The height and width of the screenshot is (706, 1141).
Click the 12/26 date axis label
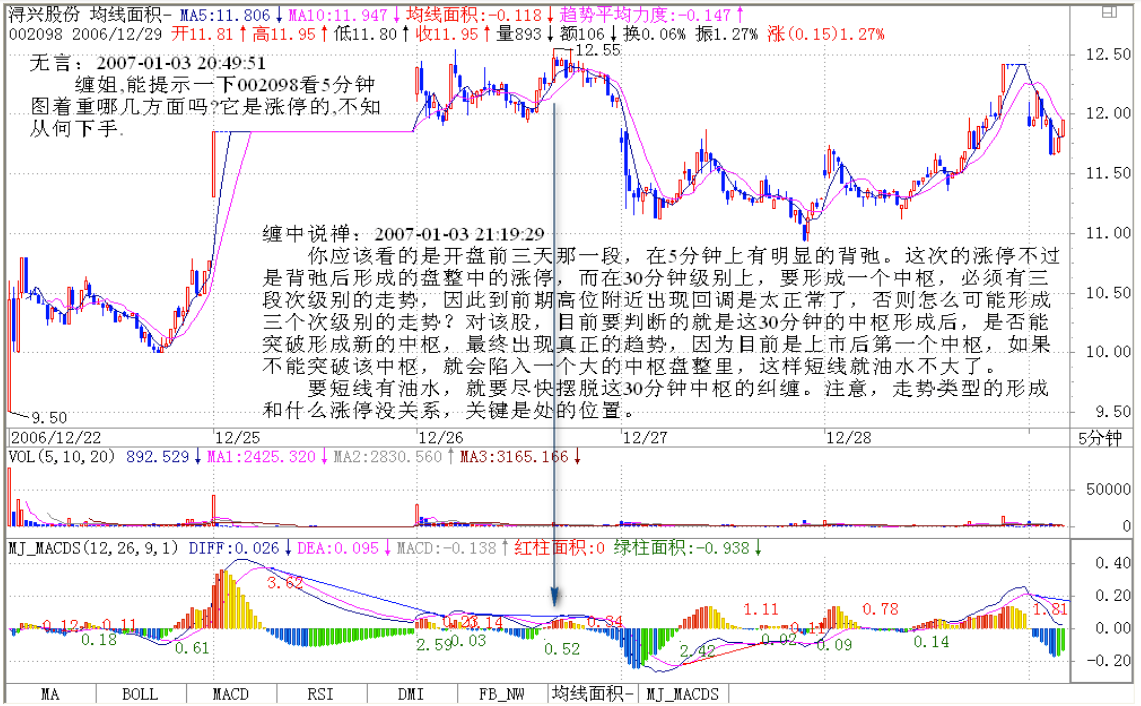tap(441, 437)
